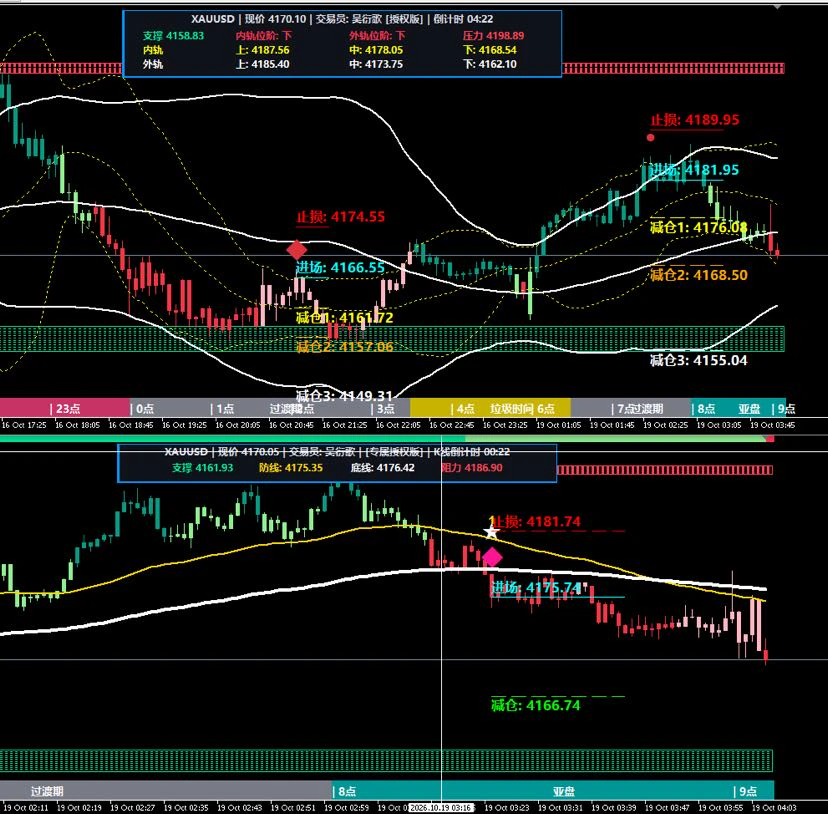Click the 支撑 4158.83 support value
Screen dimensions: 828x814
coord(173,35)
